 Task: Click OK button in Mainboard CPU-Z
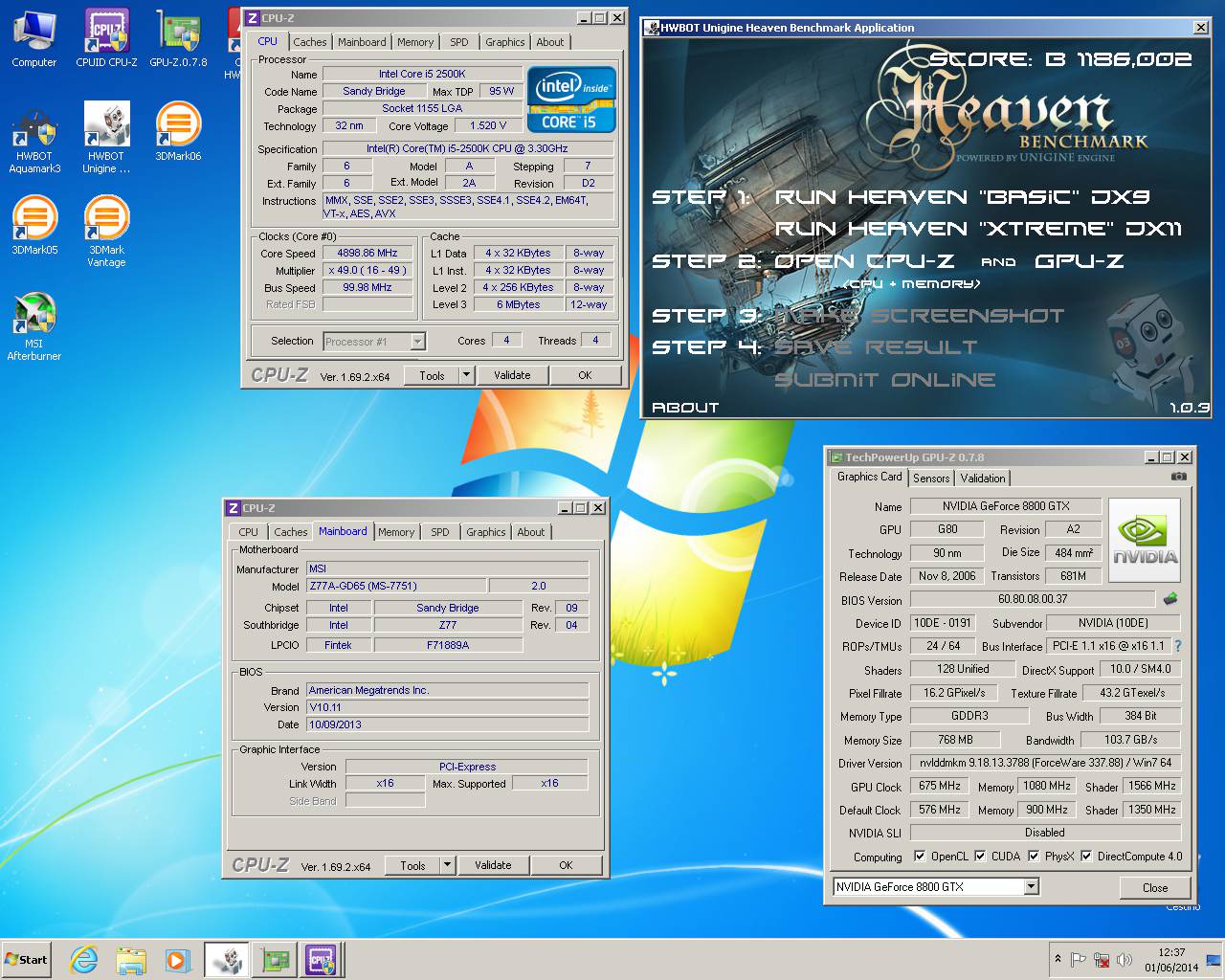coord(566,865)
